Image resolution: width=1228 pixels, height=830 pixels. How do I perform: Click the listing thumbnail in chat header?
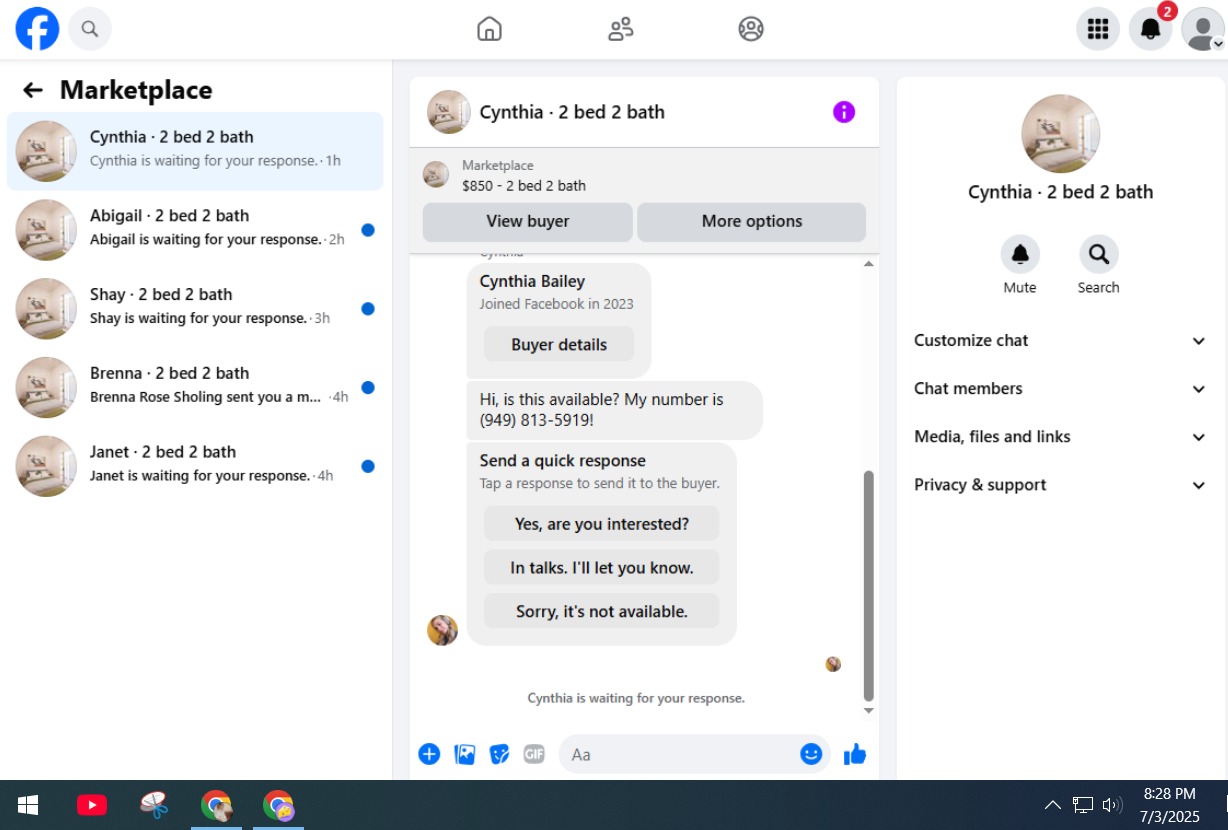(449, 112)
